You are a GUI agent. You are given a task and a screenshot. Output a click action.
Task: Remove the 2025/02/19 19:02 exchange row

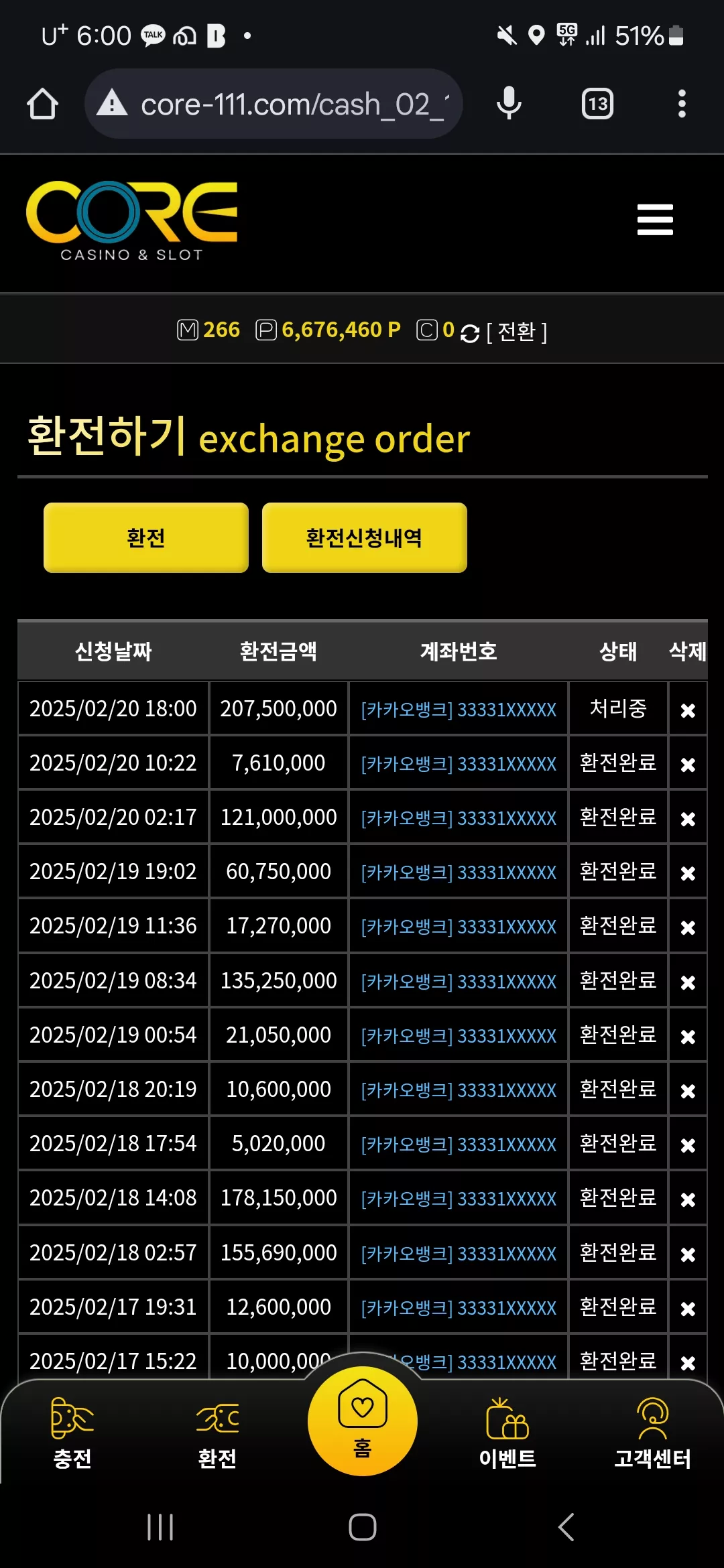point(688,873)
